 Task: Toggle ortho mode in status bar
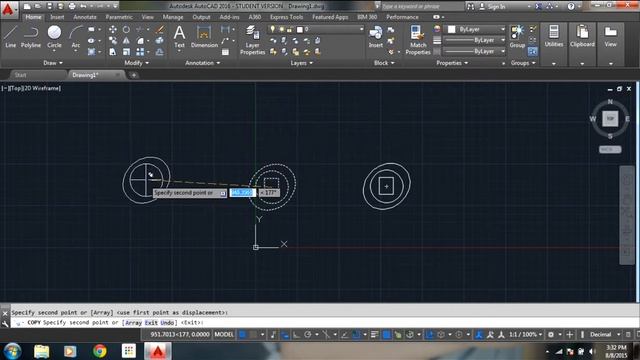296,335
